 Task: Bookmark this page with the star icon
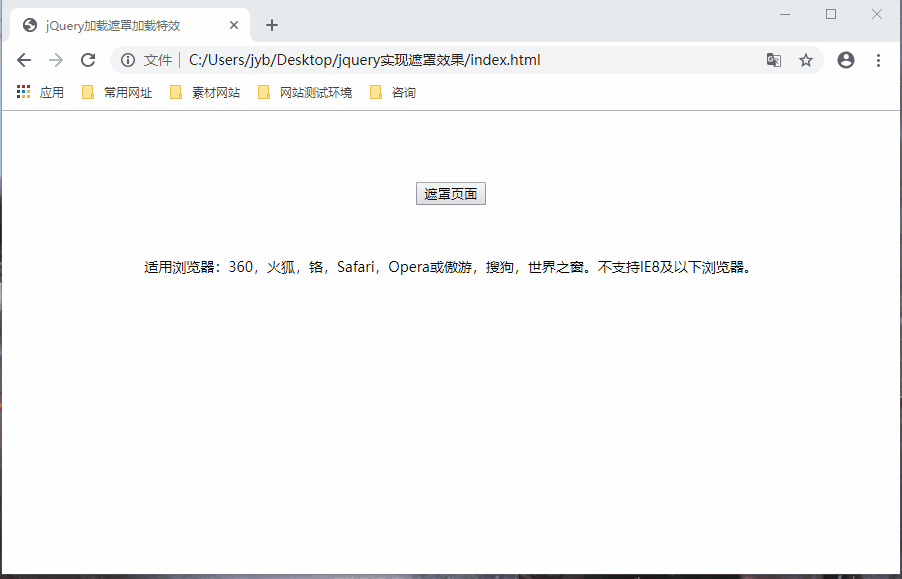[x=806, y=60]
